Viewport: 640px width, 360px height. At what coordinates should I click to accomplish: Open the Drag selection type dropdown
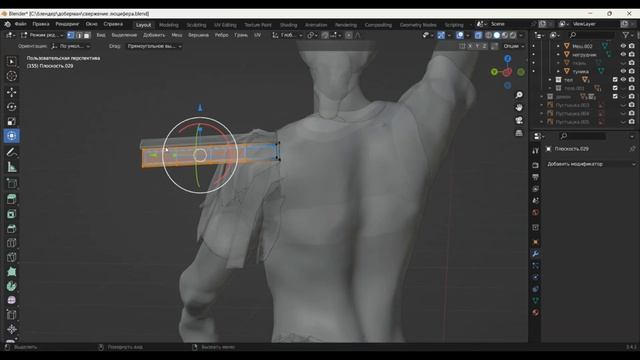pos(154,46)
